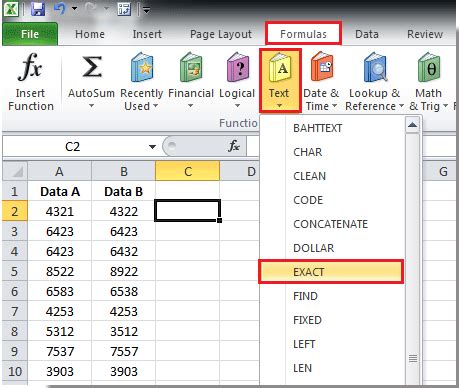
Task: Expand the Name Box dropdown arrow
Action: tap(152, 147)
